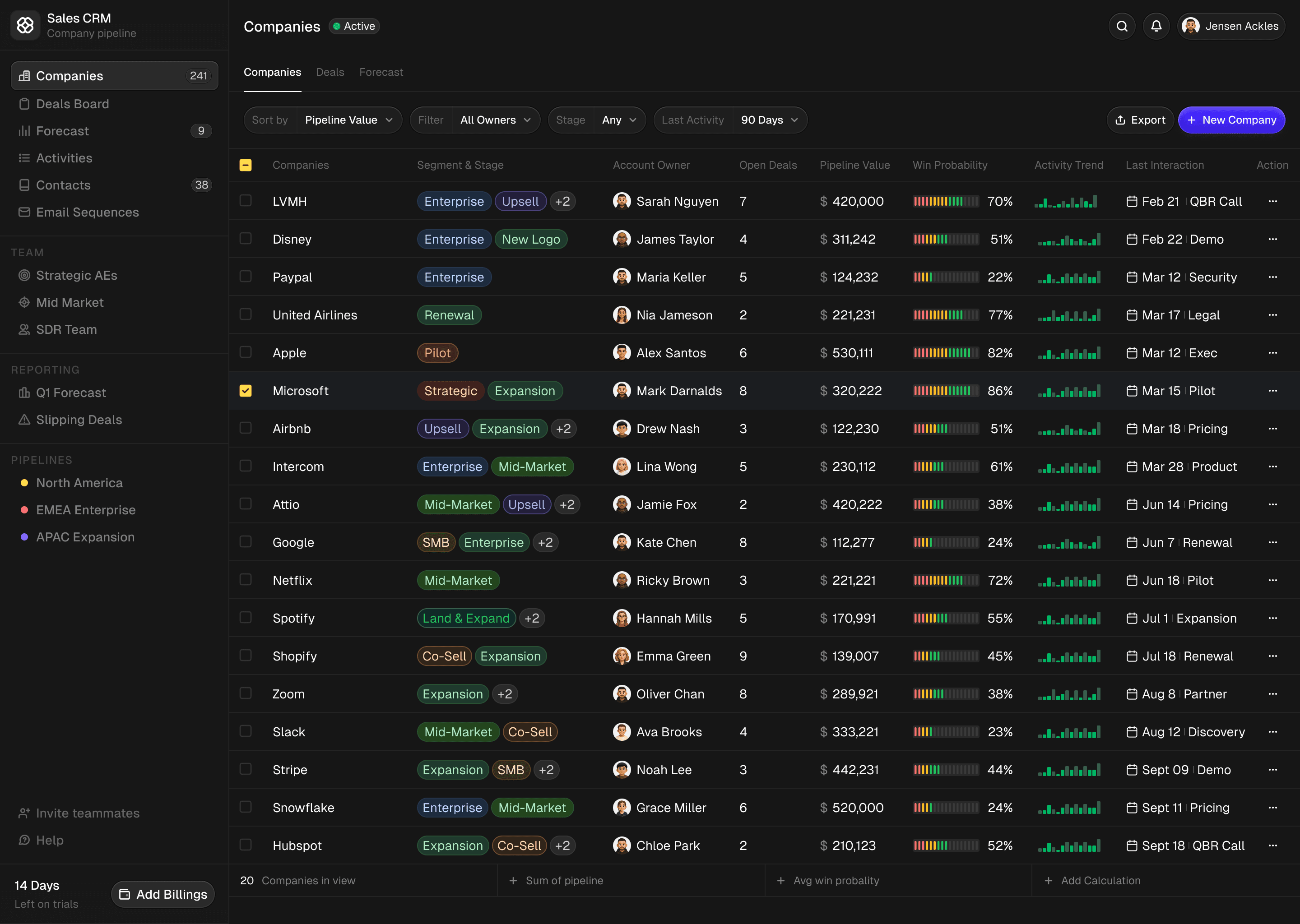This screenshot has width=1300, height=924.
Task: Open Slipping Deals warning report
Action: tap(79, 419)
